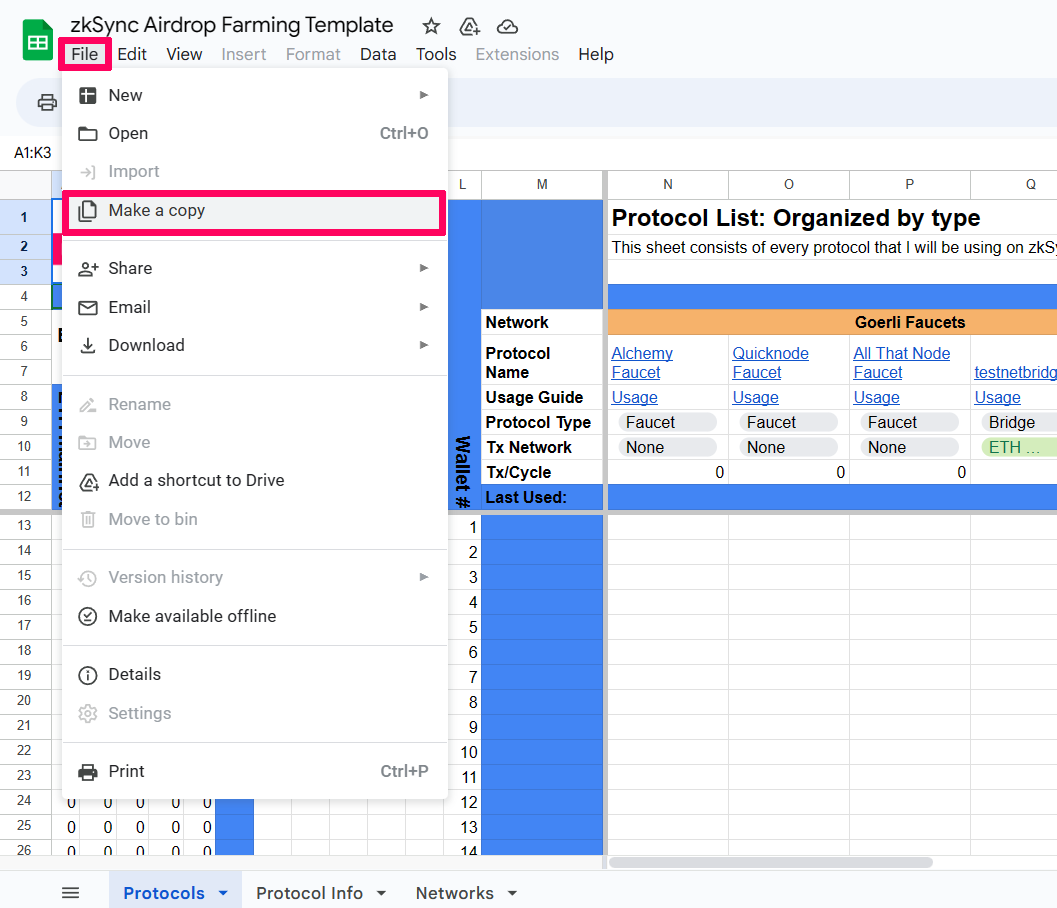Star the zkSync Airdrop Farming Template document
This screenshot has height=908, width=1057.
tap(431, 27)
